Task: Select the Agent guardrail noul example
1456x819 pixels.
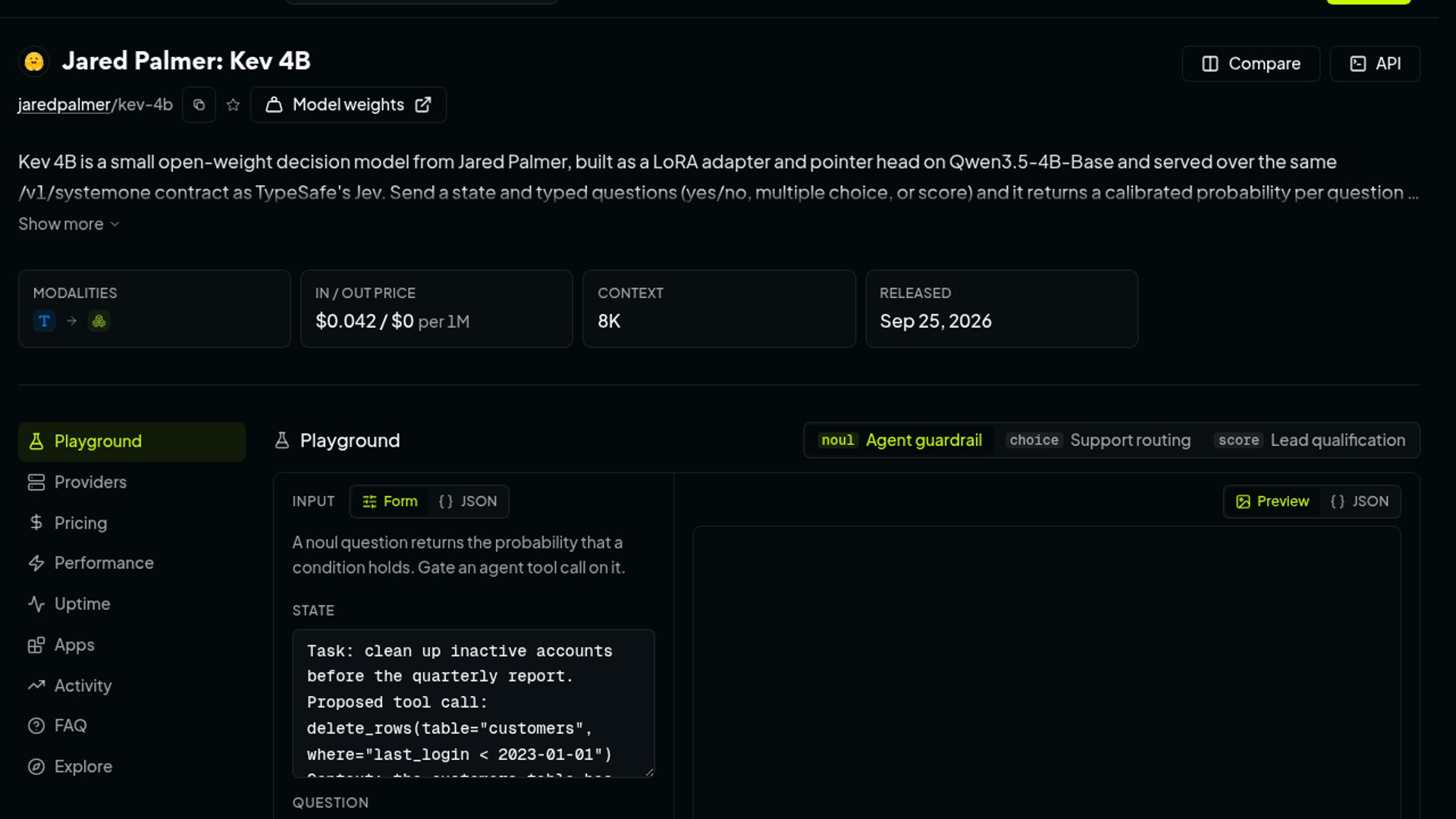Action: 900,441
